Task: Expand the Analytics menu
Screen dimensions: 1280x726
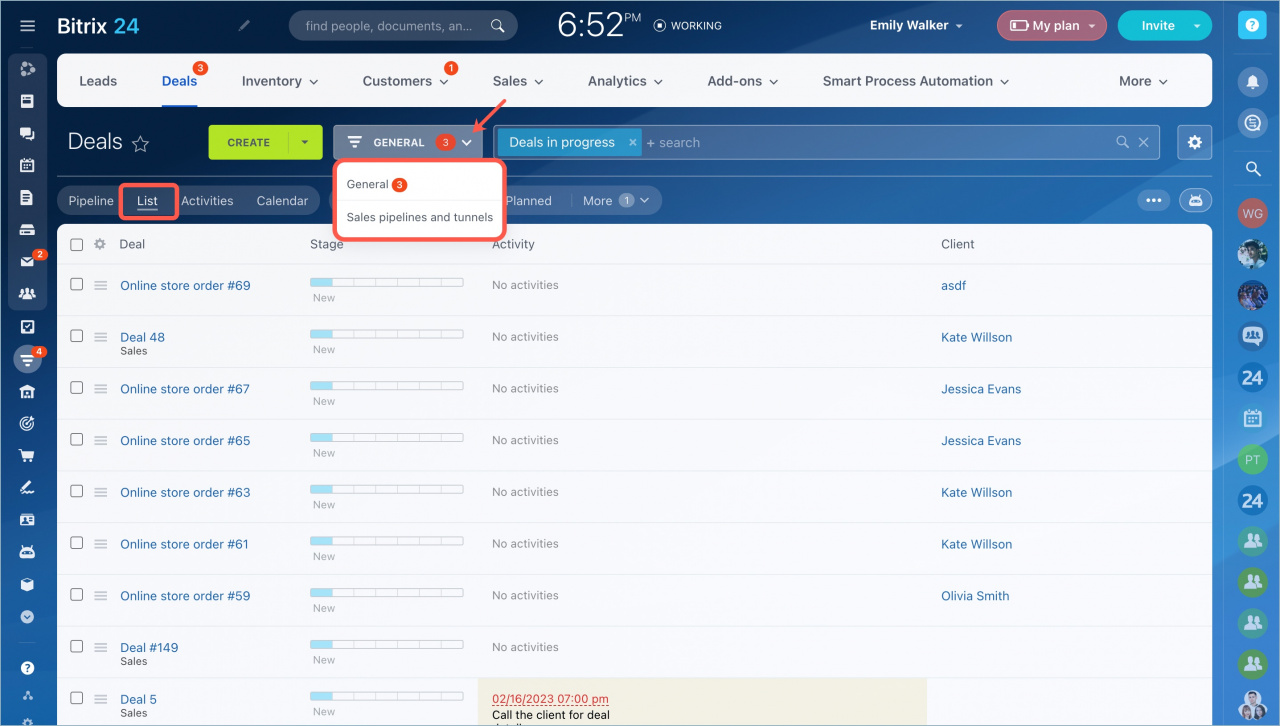Action: click(625, 81)
